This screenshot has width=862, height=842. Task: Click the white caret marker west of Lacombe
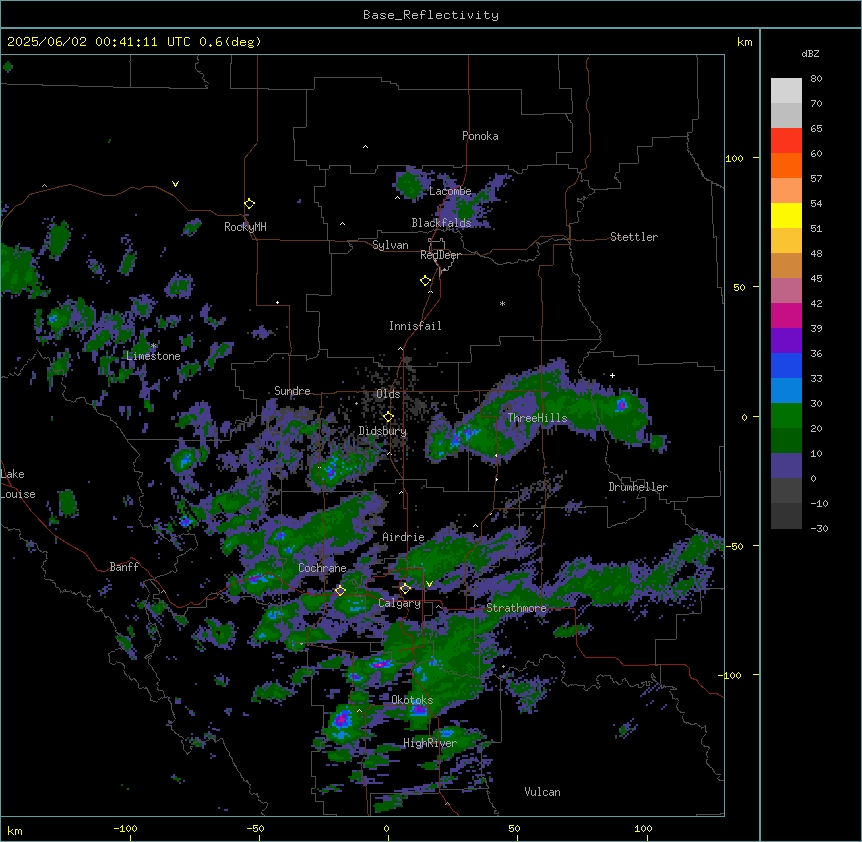(397, 198)
